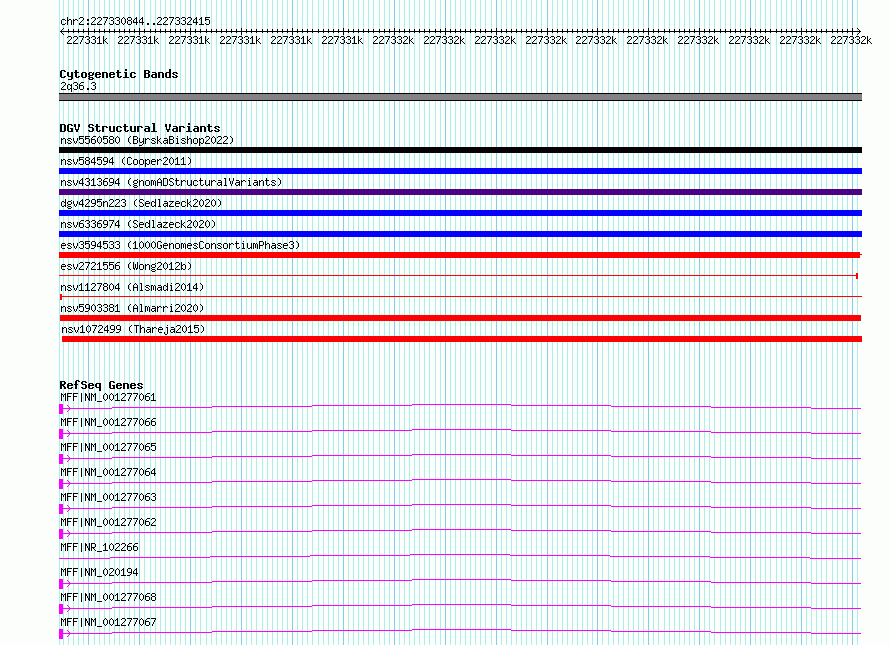
Task: Click the thin red nsv1127804 variant line
Action: 460,296
